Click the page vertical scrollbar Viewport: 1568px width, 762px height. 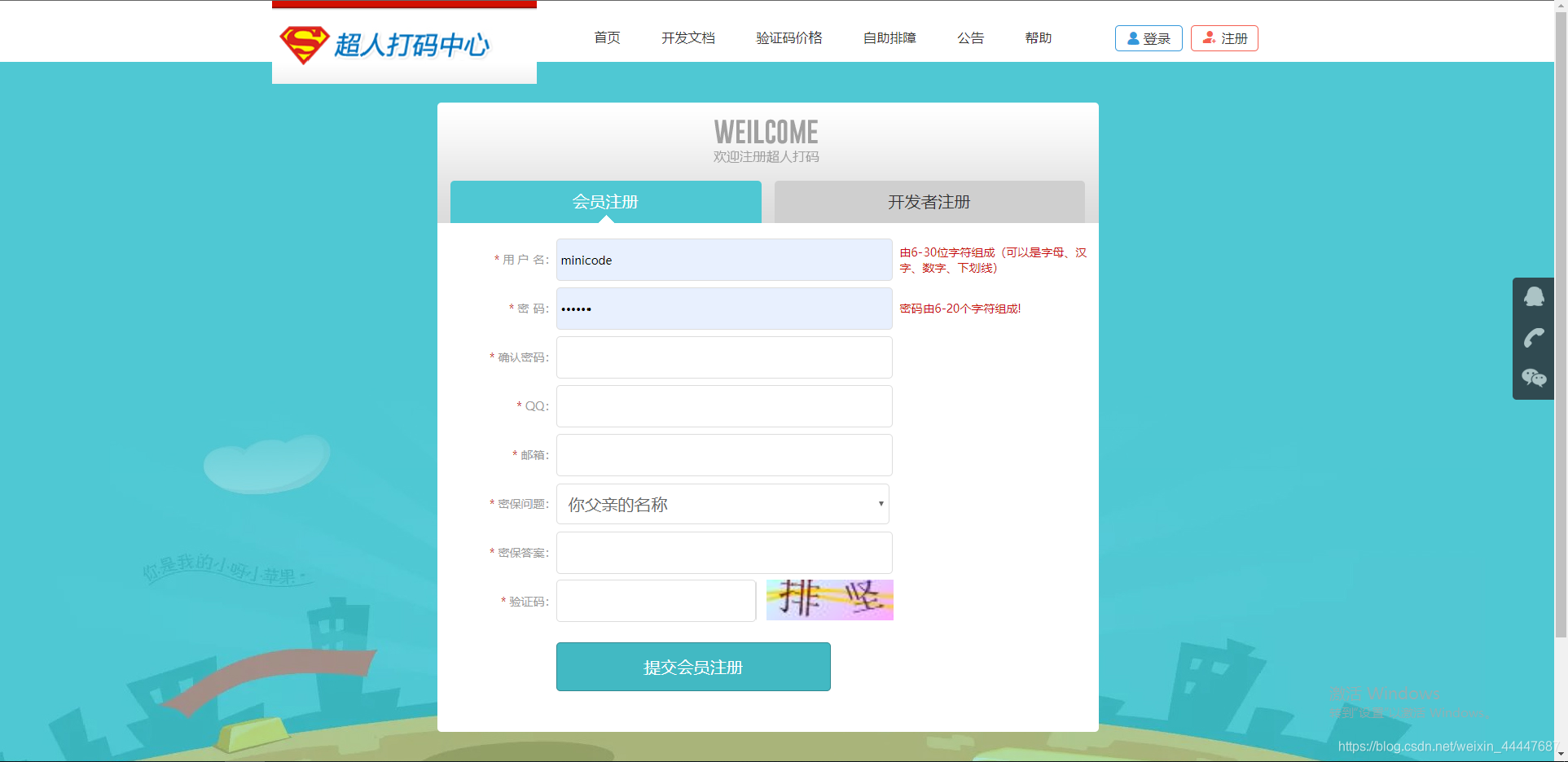pos(1561,326)
